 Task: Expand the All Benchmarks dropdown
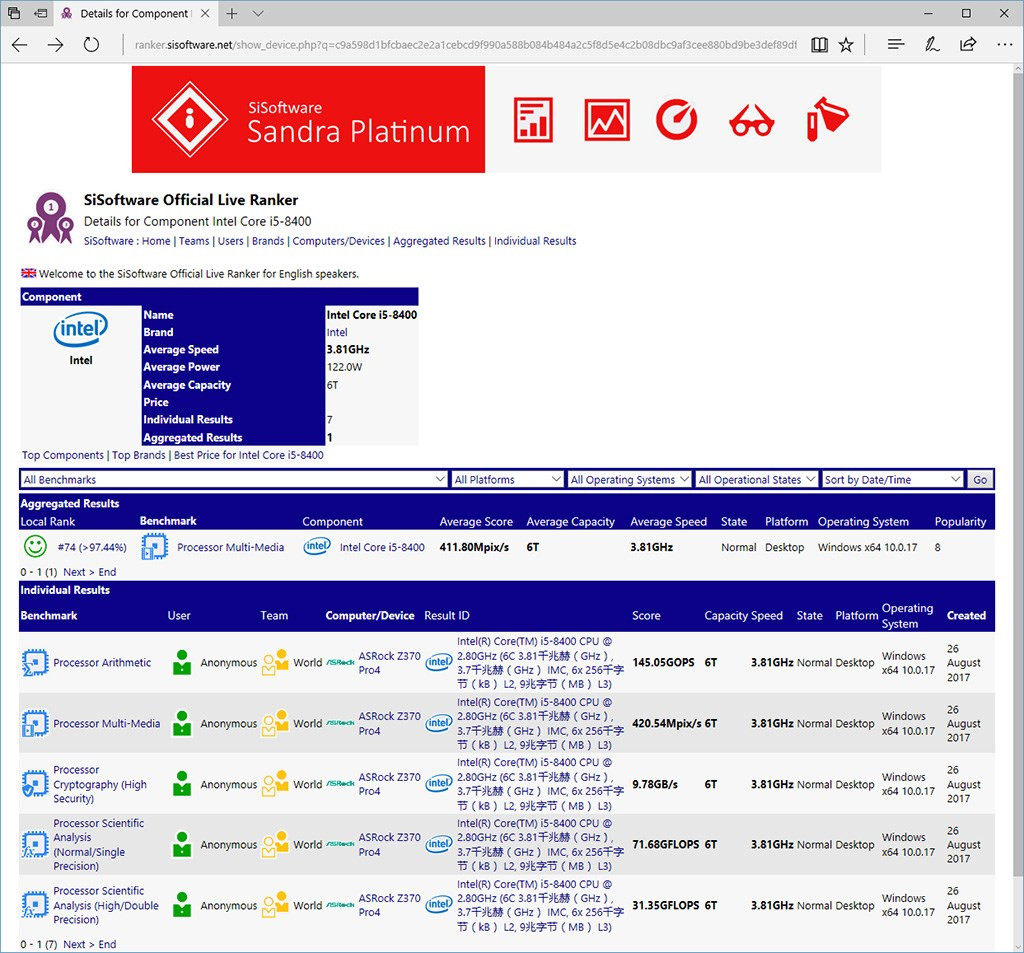[x=234, y=480]
